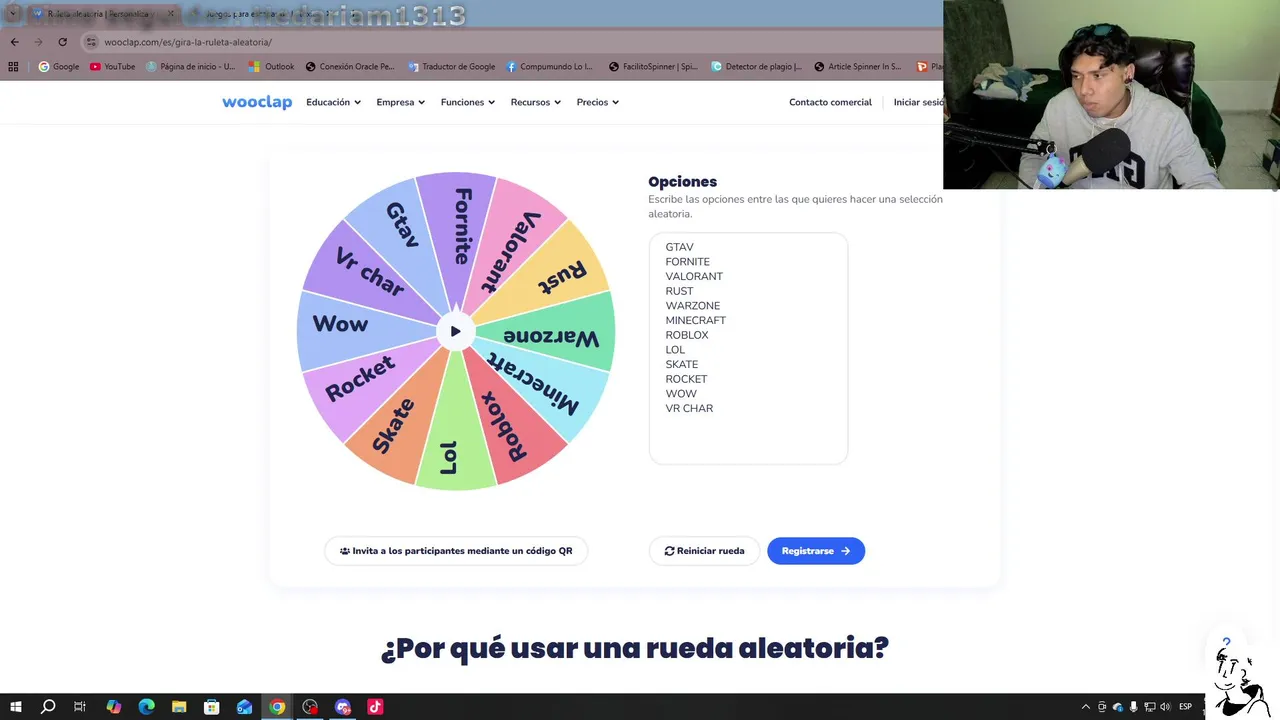The width and height of the screenshot is (1280, 720).
Task: Open the Windows Start menu
Action: [16, 707]
